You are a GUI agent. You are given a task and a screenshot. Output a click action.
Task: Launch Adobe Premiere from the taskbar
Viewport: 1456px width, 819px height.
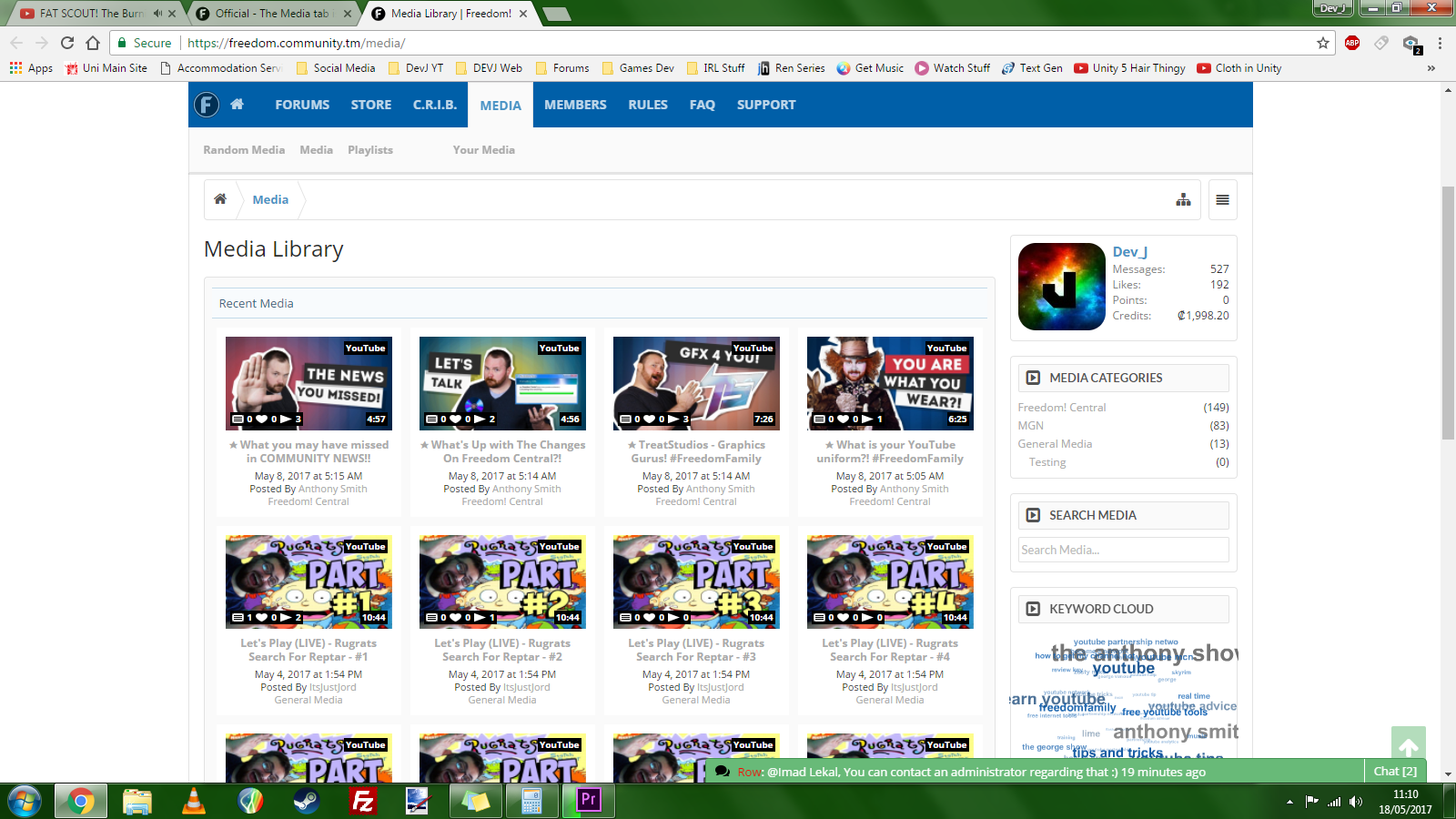589,800
